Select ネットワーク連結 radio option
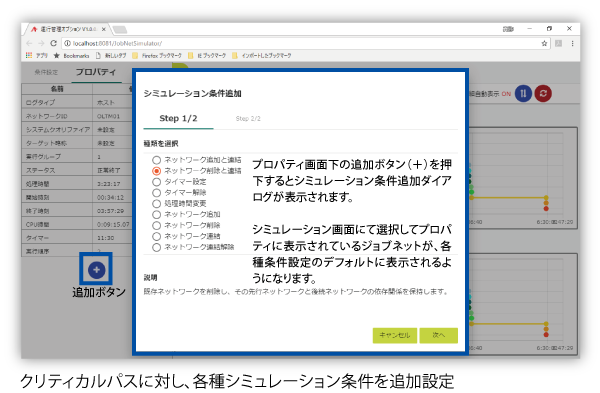The image size is (600, 393). coord(156,236)
